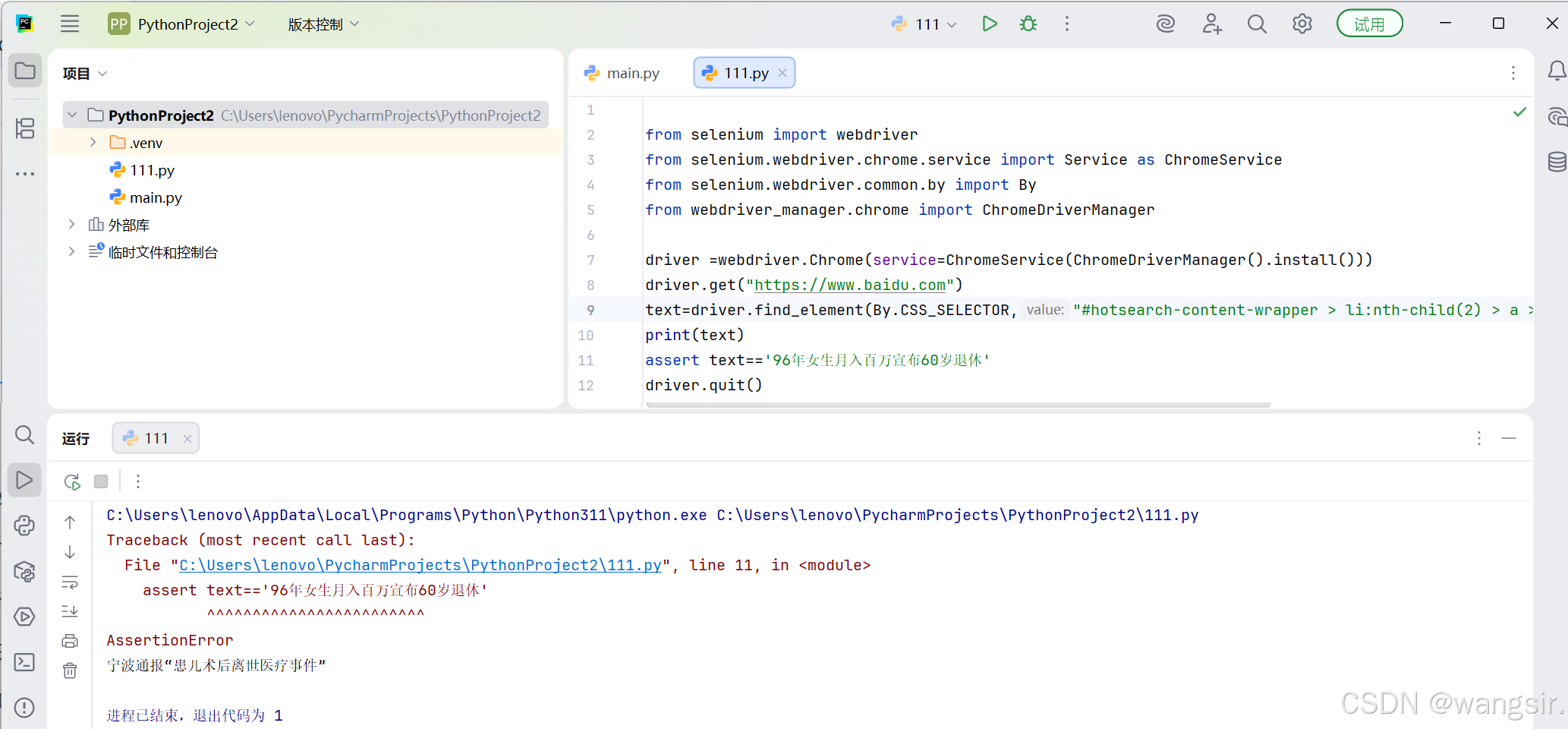Open the Structure tool window
This screenshot has width=1568, height=729.
(24, 128)
